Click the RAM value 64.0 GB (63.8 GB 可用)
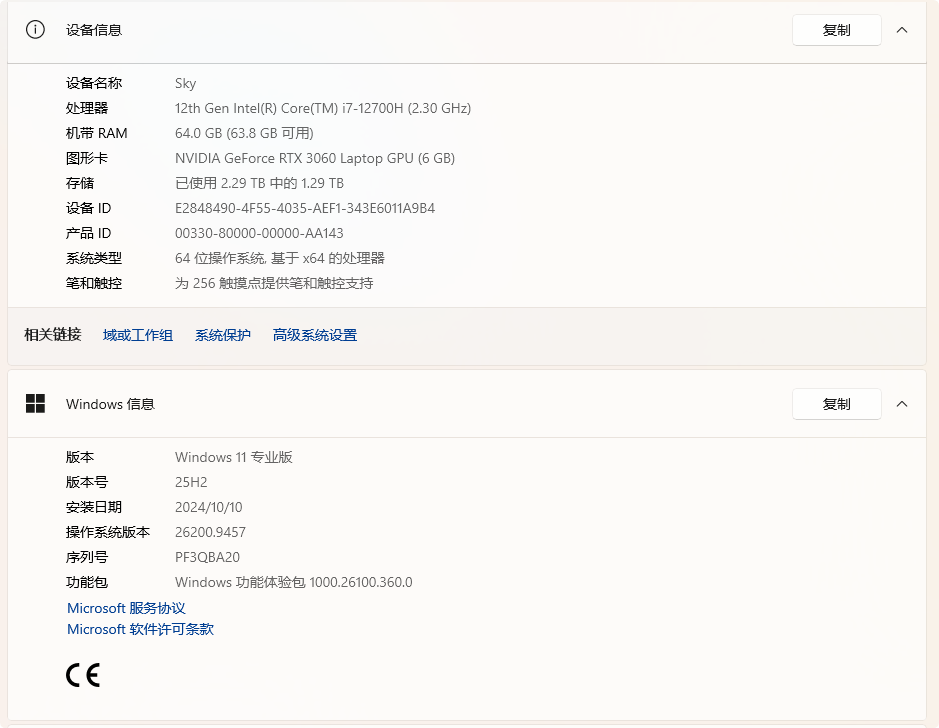This screenshot has height=728, width=939. pos(244,133)
